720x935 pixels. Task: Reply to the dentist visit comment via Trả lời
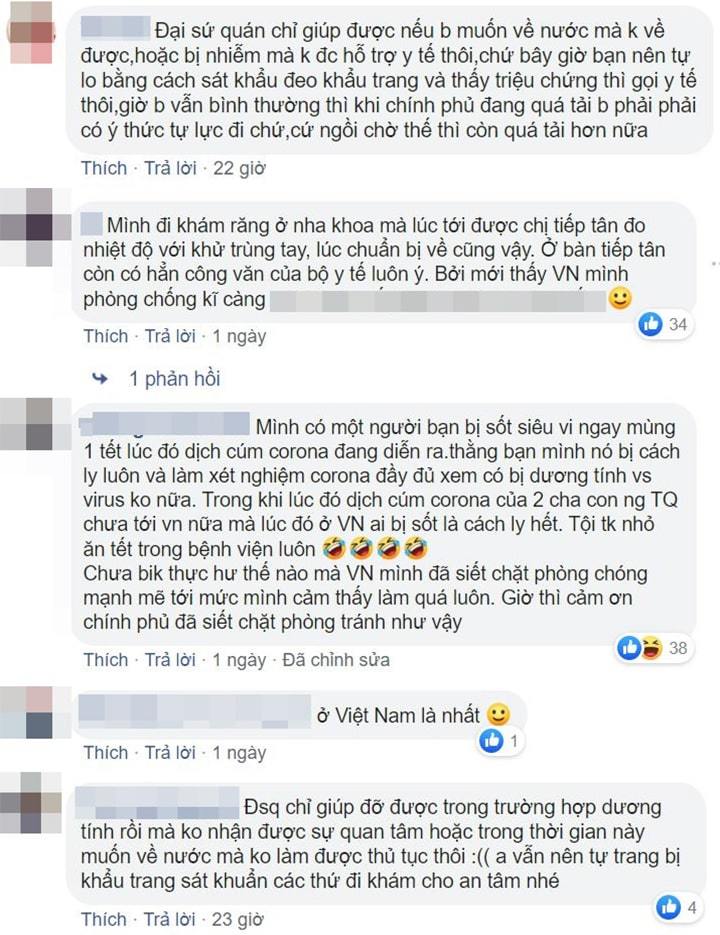[171, 336]
